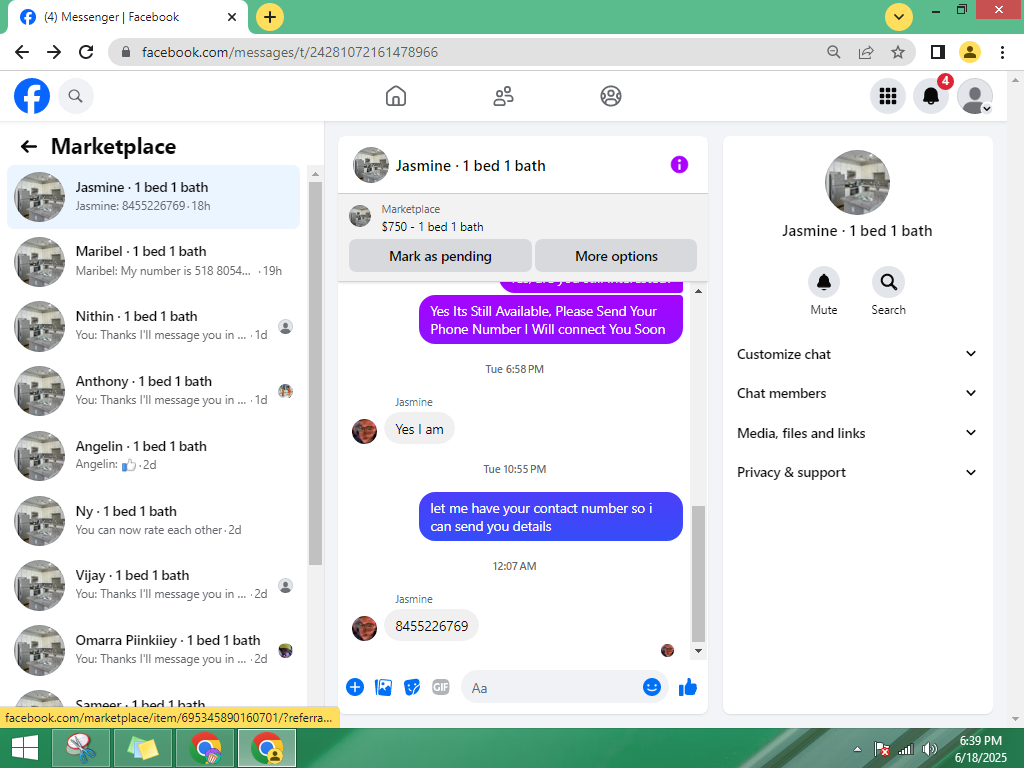The height and width of the screenshot is (768, 1024).
Task: Attach a file using the photo icon
Action: [x=383, y=687]
